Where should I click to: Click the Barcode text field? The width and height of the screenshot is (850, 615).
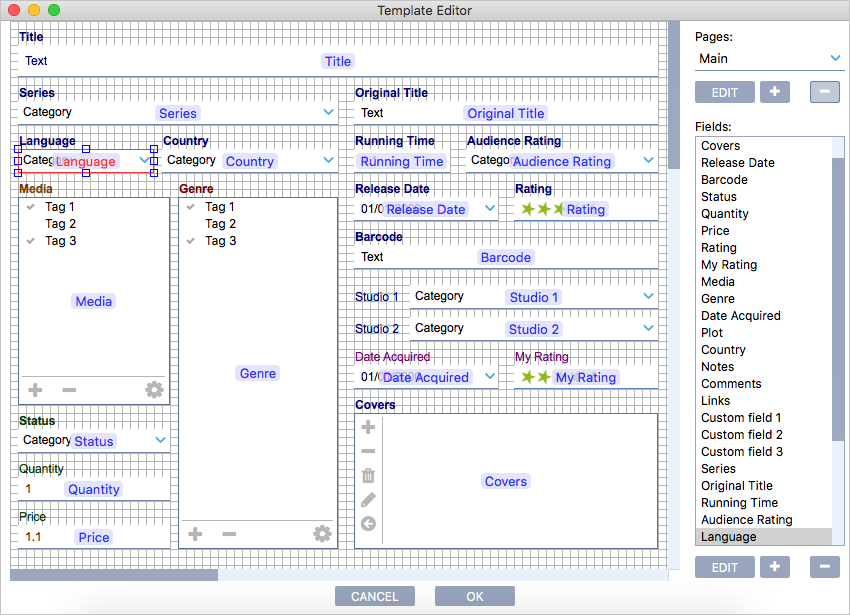tap(506, 257)
